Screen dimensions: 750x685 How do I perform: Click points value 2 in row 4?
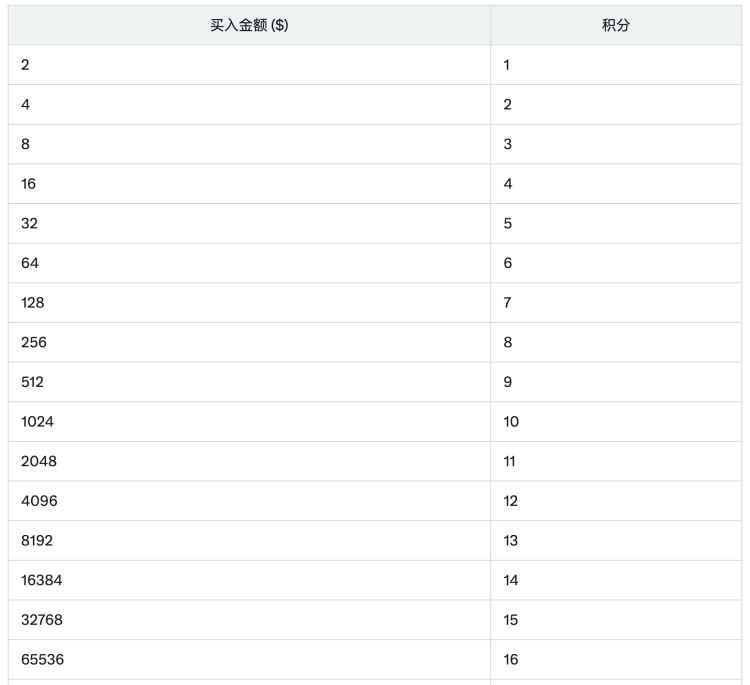tap(616, 105)
